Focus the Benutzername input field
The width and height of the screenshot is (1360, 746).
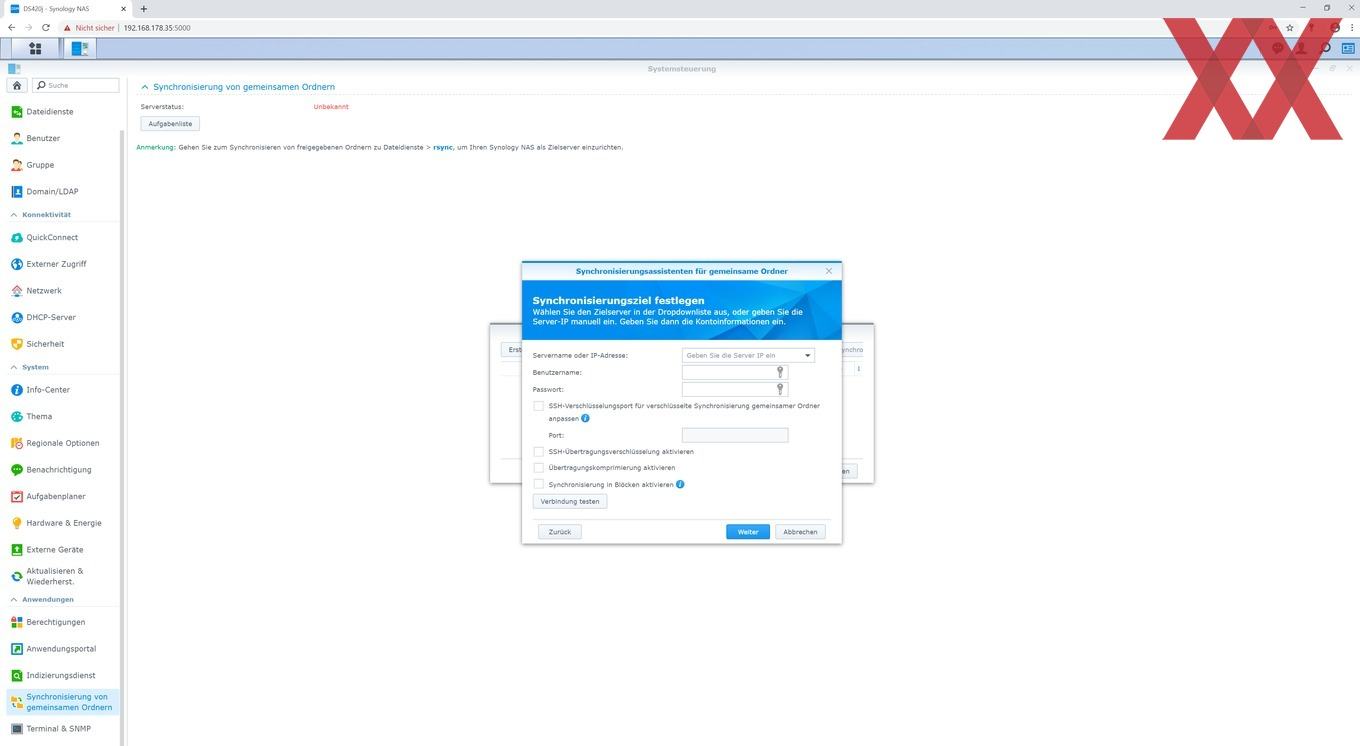pyautogui.click(x=735, y=372)
